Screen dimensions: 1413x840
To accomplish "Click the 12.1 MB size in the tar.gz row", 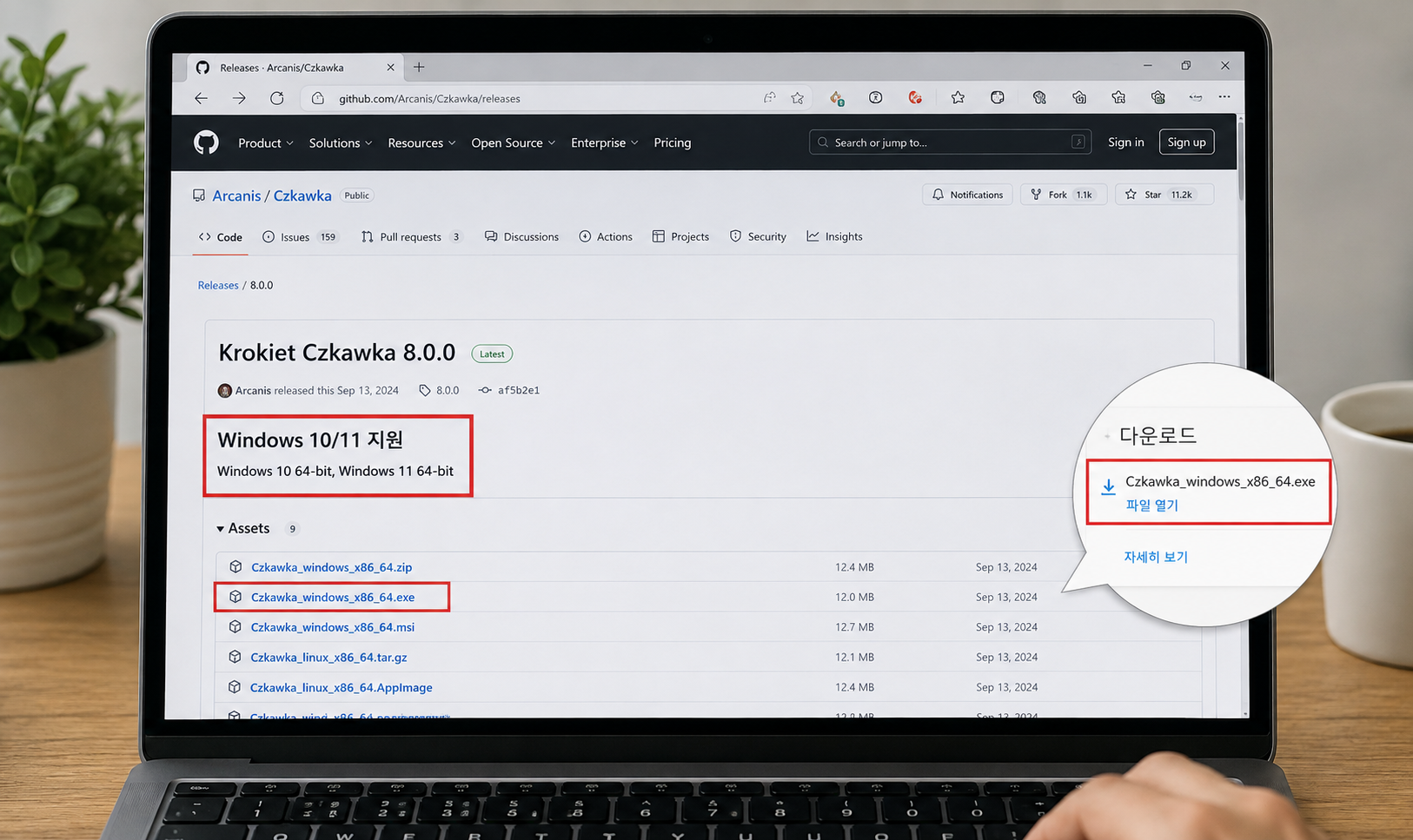I will point(854,657).
